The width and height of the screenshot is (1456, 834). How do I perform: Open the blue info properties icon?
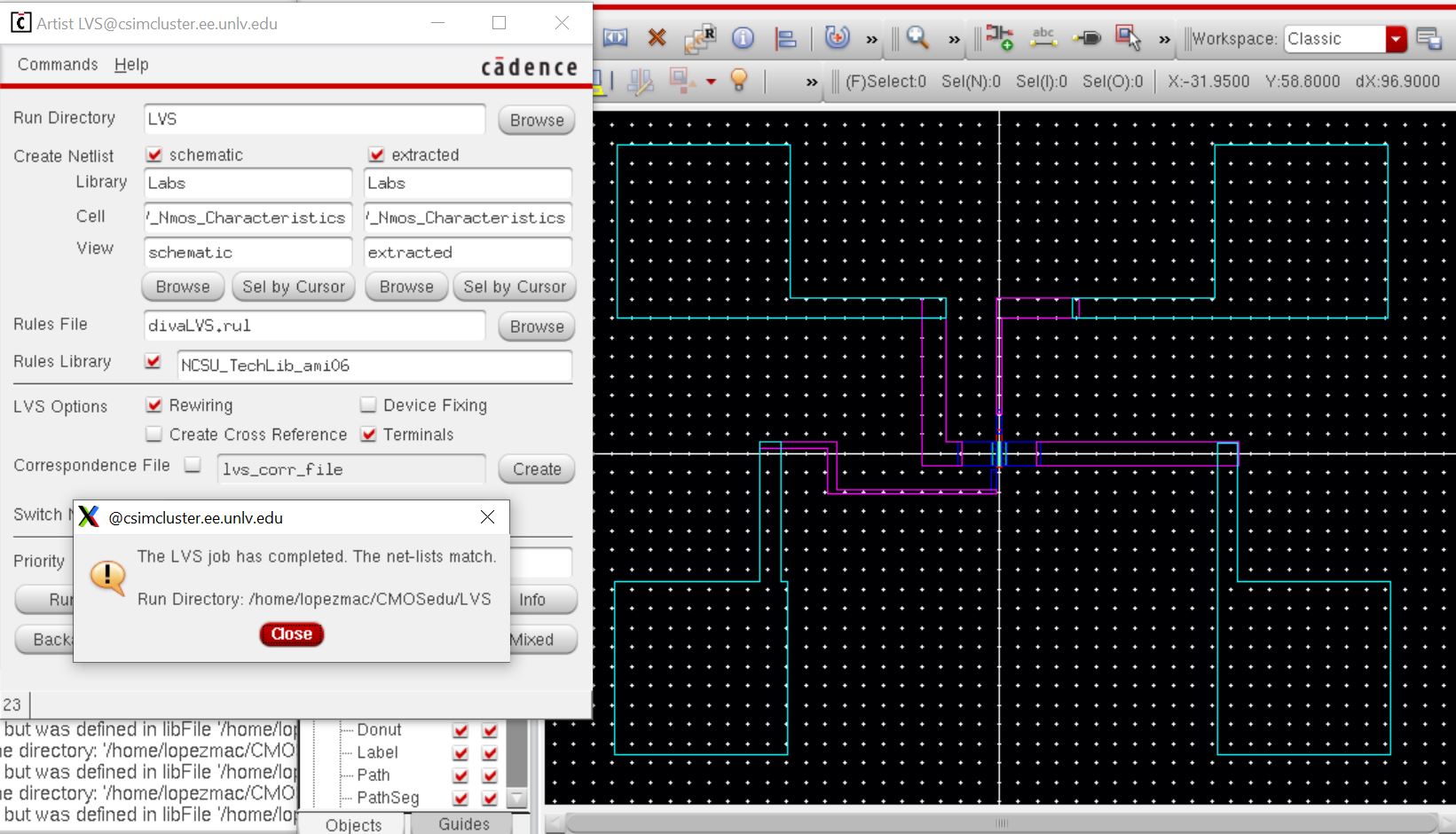[x=743, y=38]
